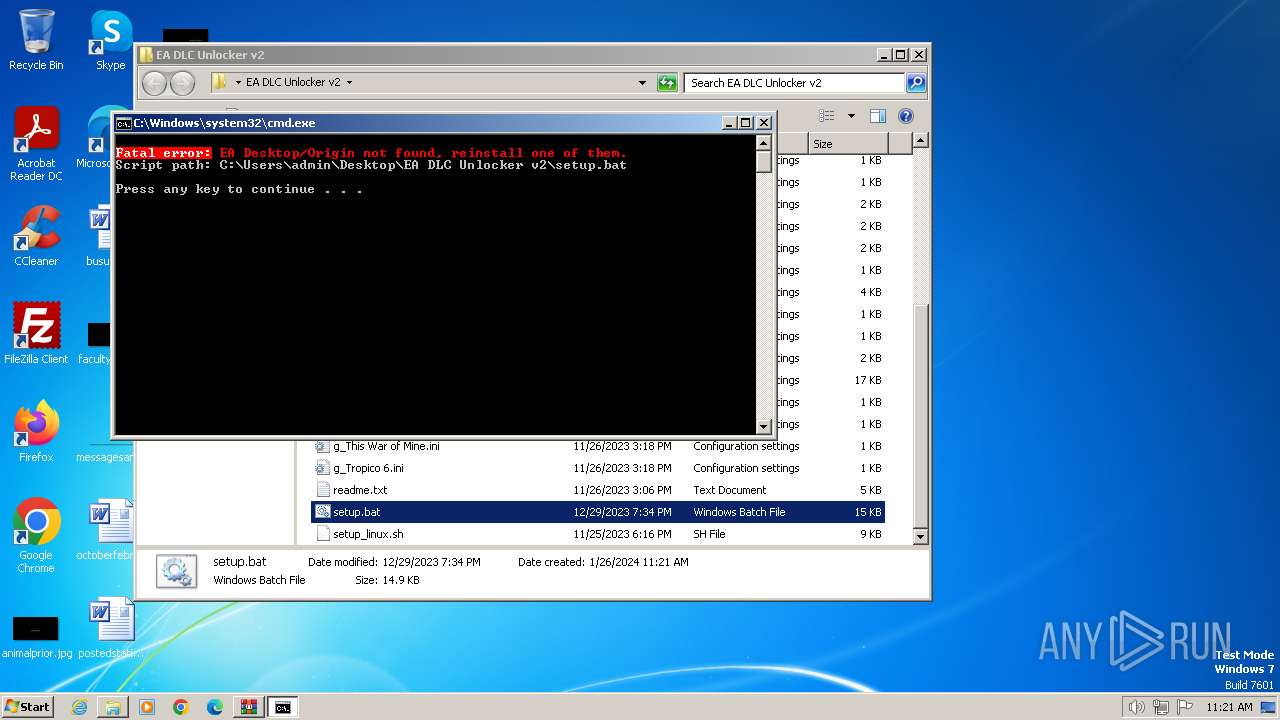Open the view options dropdown arrow
The height and width of the screenshot is (720, 1280).
click(851, 116)
